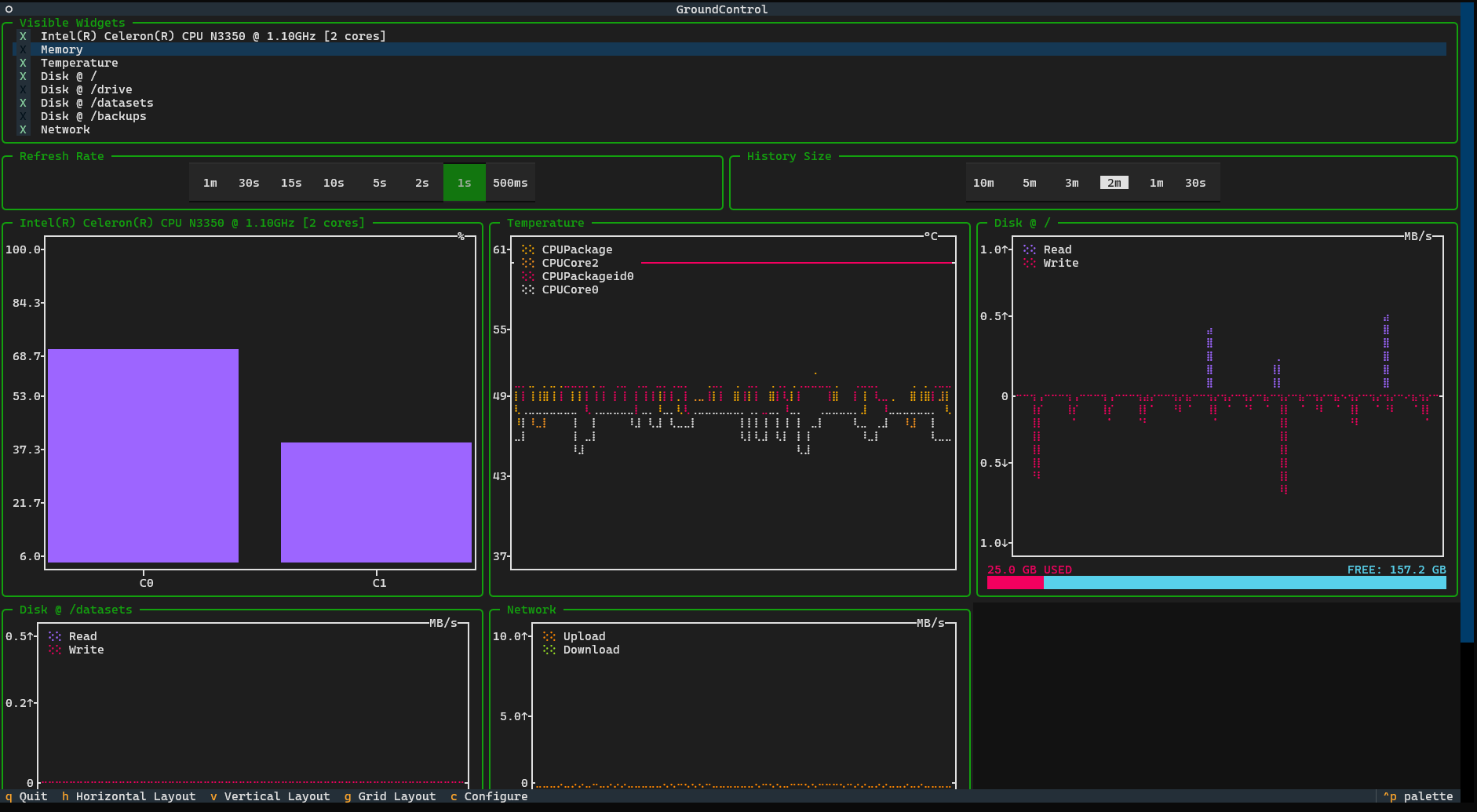Image resolution: width=1477 pixels, height=812 pixels.
Task: Set refresh rate to 500ms
Action: point(510,183)
